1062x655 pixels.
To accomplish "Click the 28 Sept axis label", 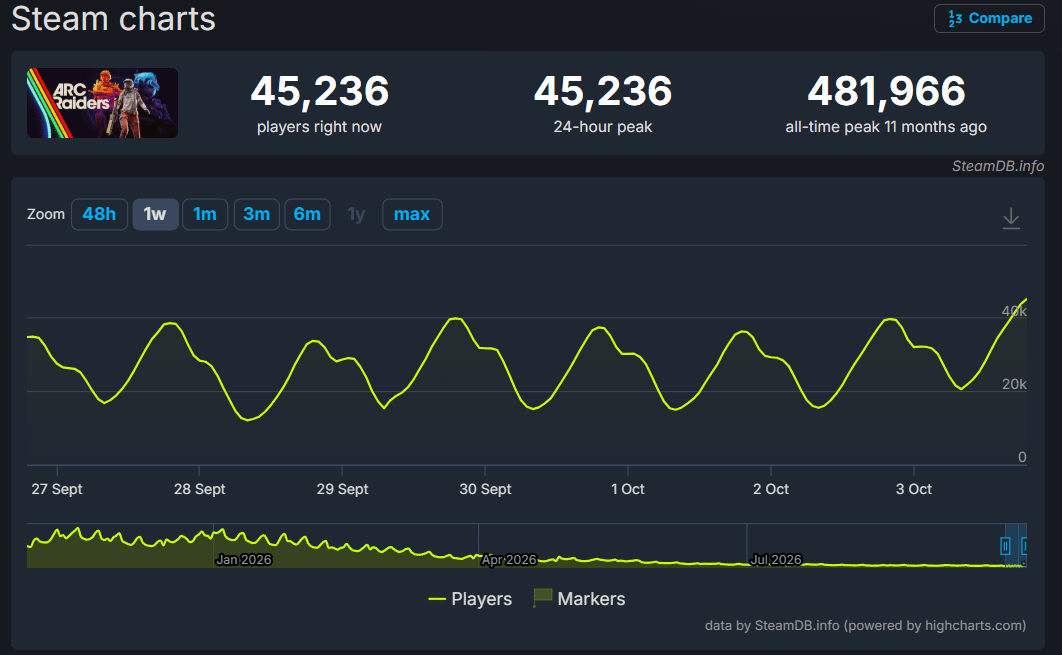I will pyautogui.click(x=199, y=489).
